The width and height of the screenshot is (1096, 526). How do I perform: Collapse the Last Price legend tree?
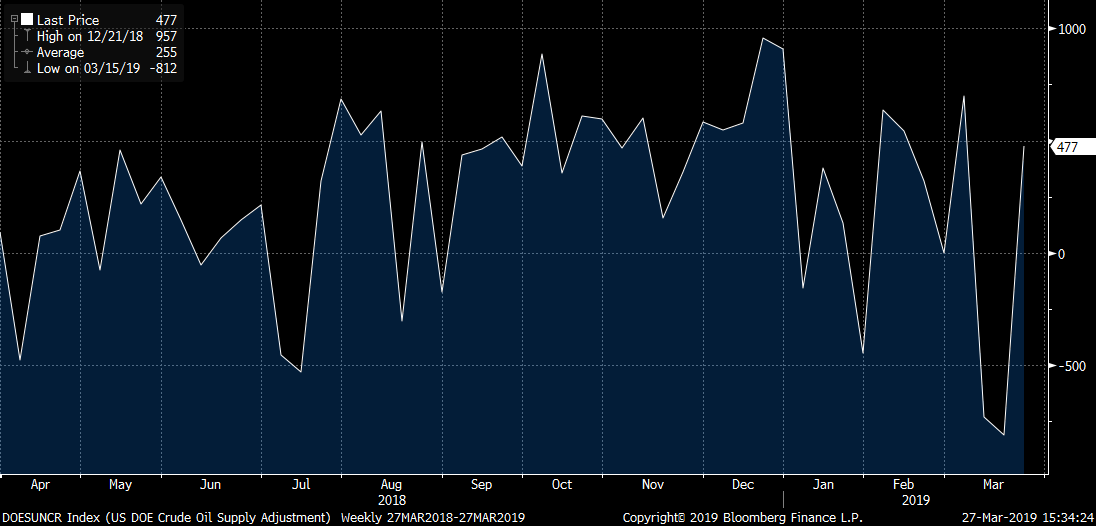[14, 20]
